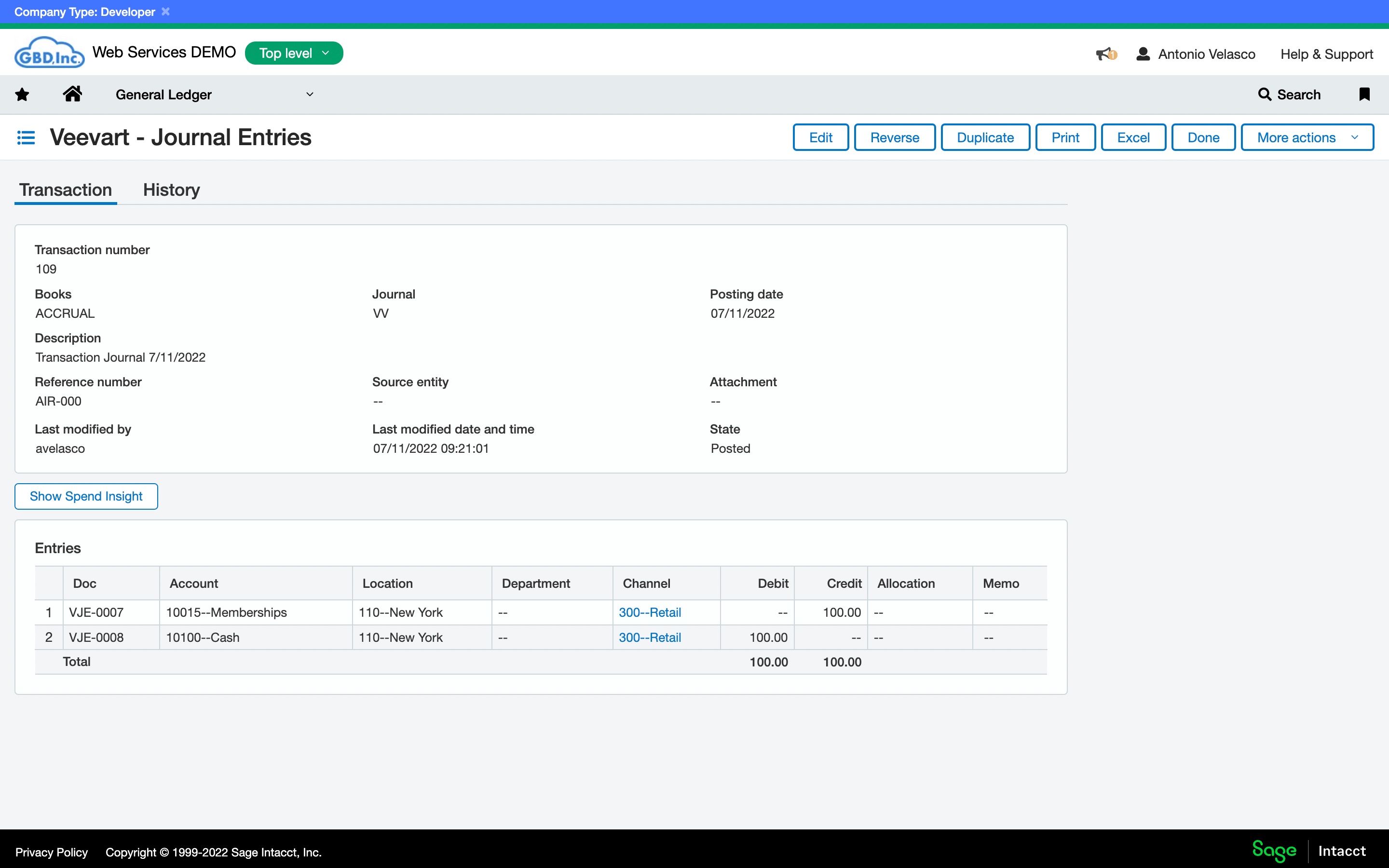The width and height of the screenshot is (1389, 868).
Task: Click Help & Support in the header
Action: [x=1326, y=54]
